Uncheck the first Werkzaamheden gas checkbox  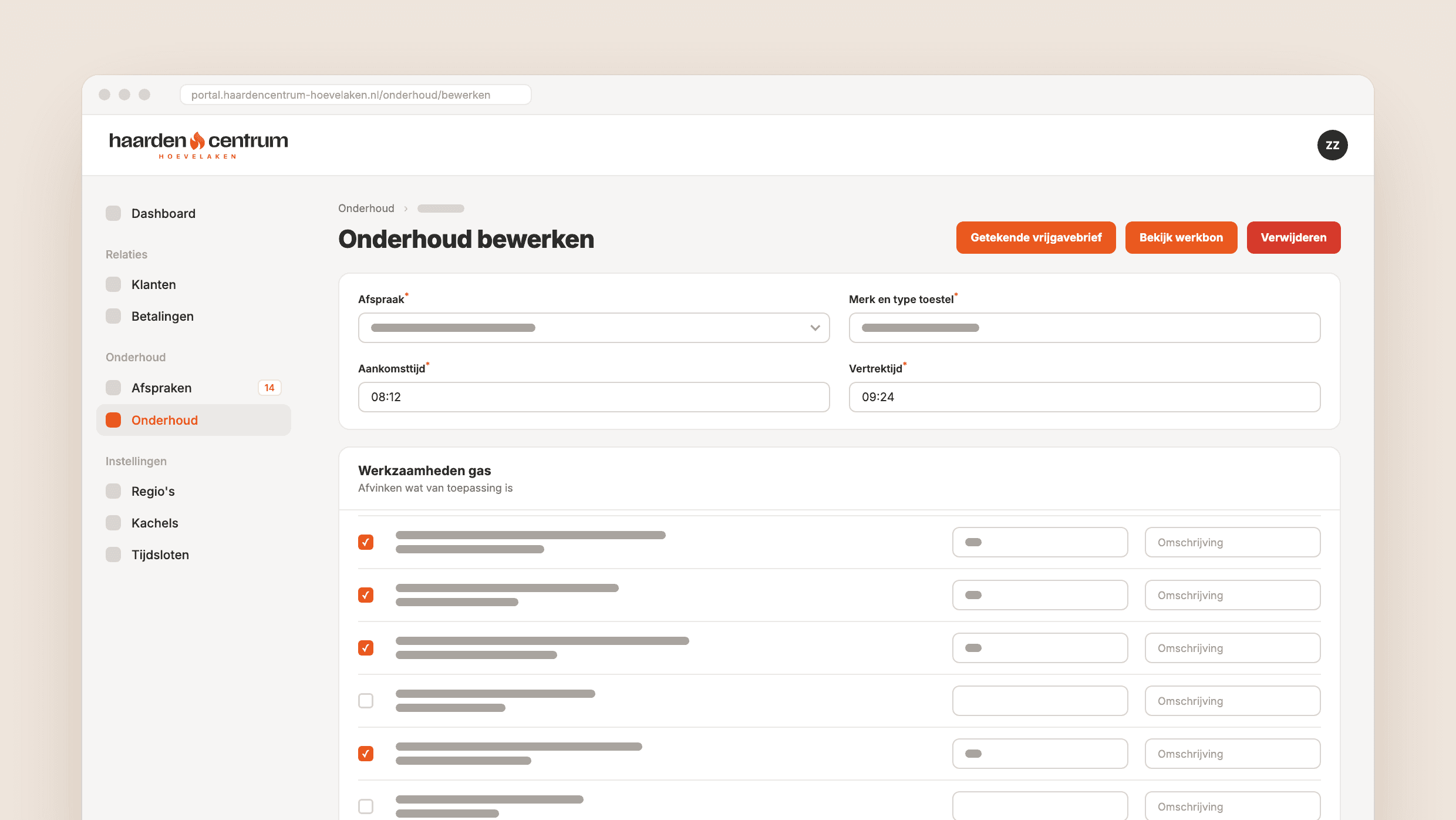366,542
